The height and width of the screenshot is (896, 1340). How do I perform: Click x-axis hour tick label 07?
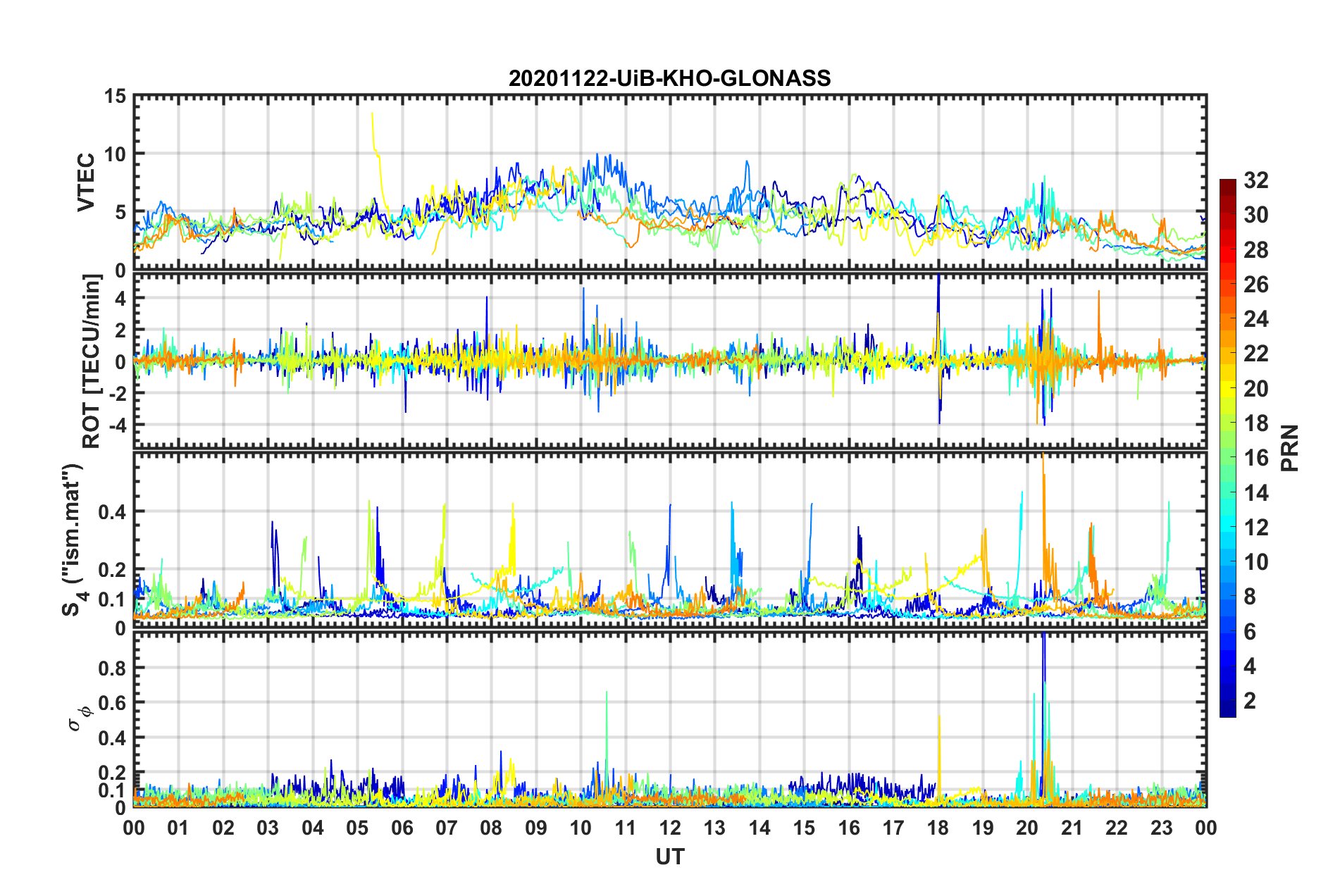pyautogui.click(x=447, y=828)
